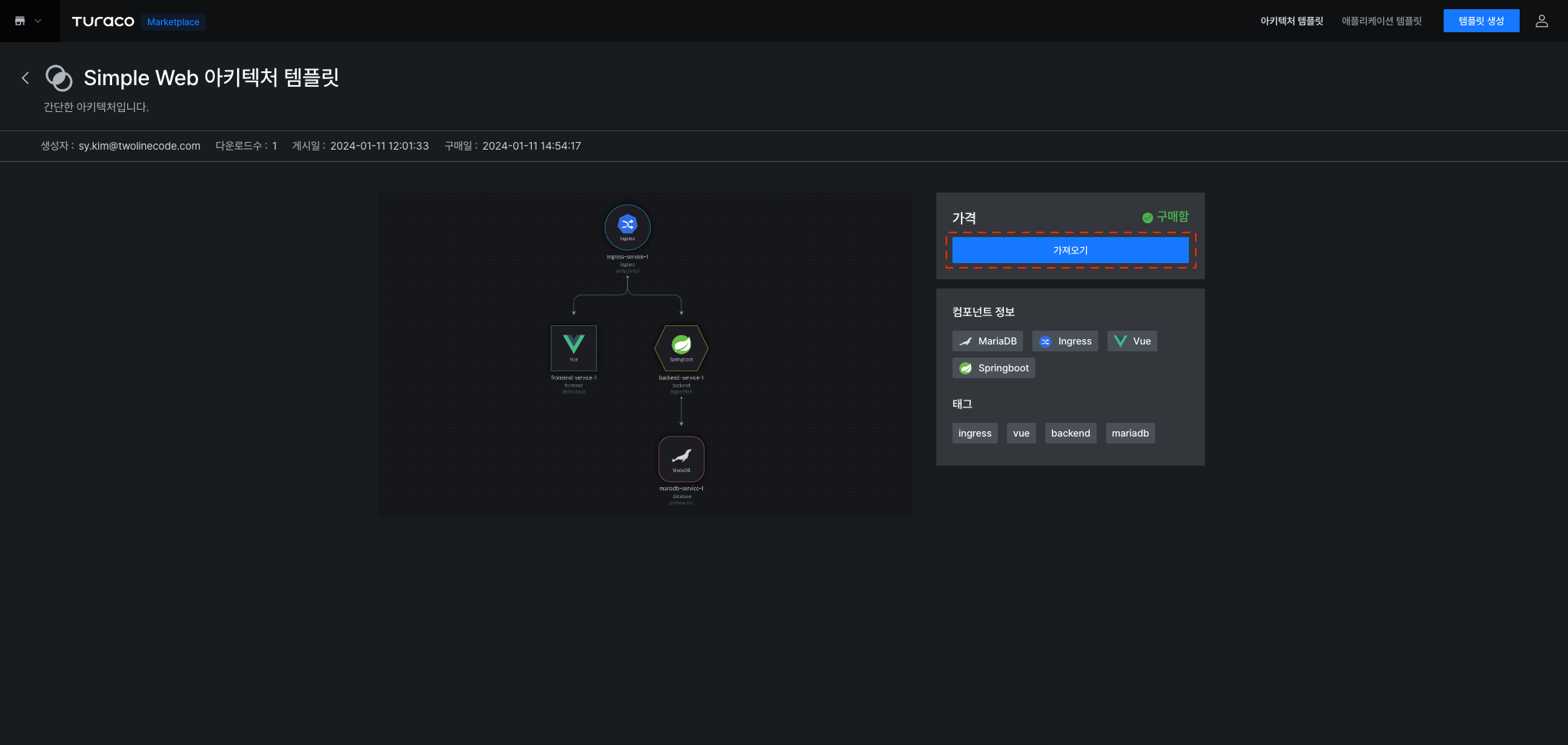
Task: Click the 가격 heading
Action: tap(964, 218)
